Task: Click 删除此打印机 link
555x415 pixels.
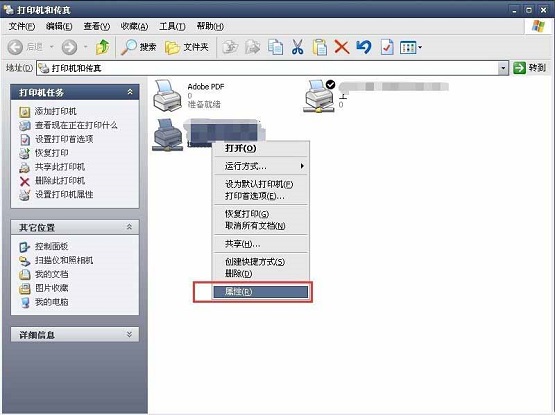Action: [60, 181]
